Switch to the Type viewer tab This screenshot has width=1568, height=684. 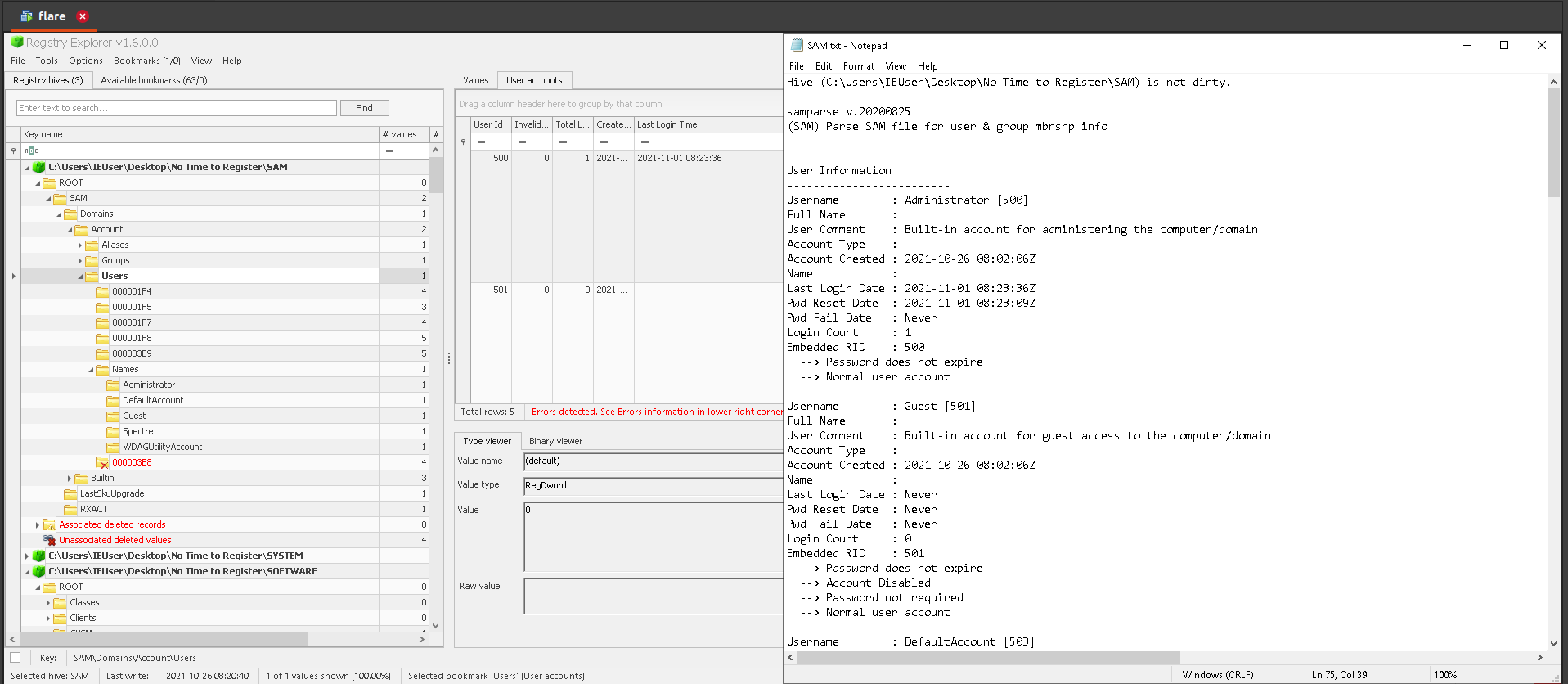click(x=487, y=441)
